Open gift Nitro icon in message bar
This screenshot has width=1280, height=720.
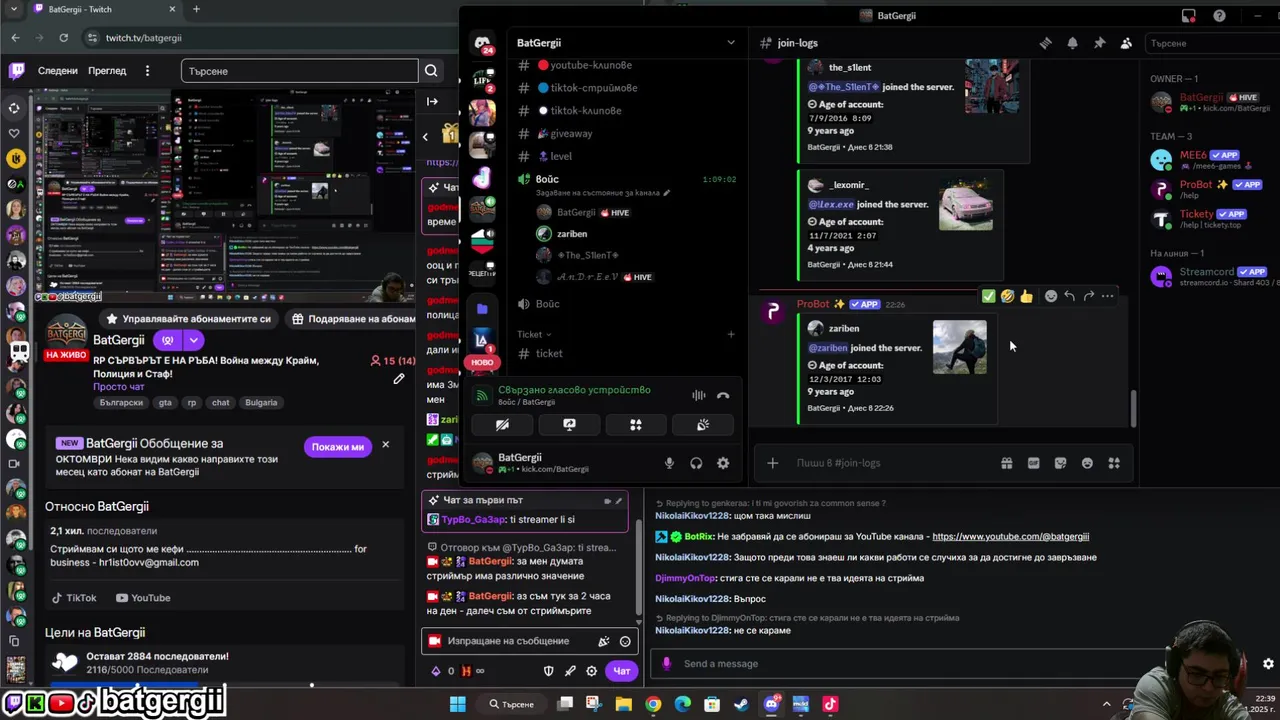coord(1007,463)
